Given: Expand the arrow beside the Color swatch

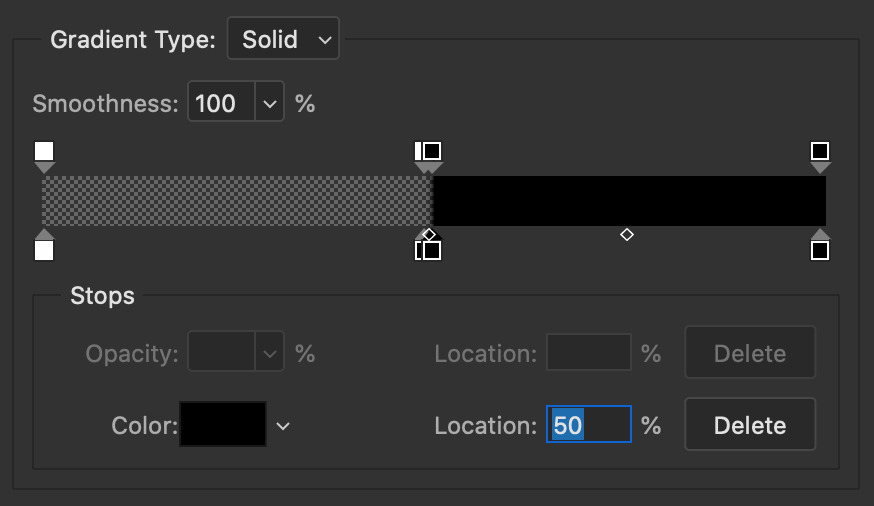Looking at the screenshot, I should click(283, 426).
